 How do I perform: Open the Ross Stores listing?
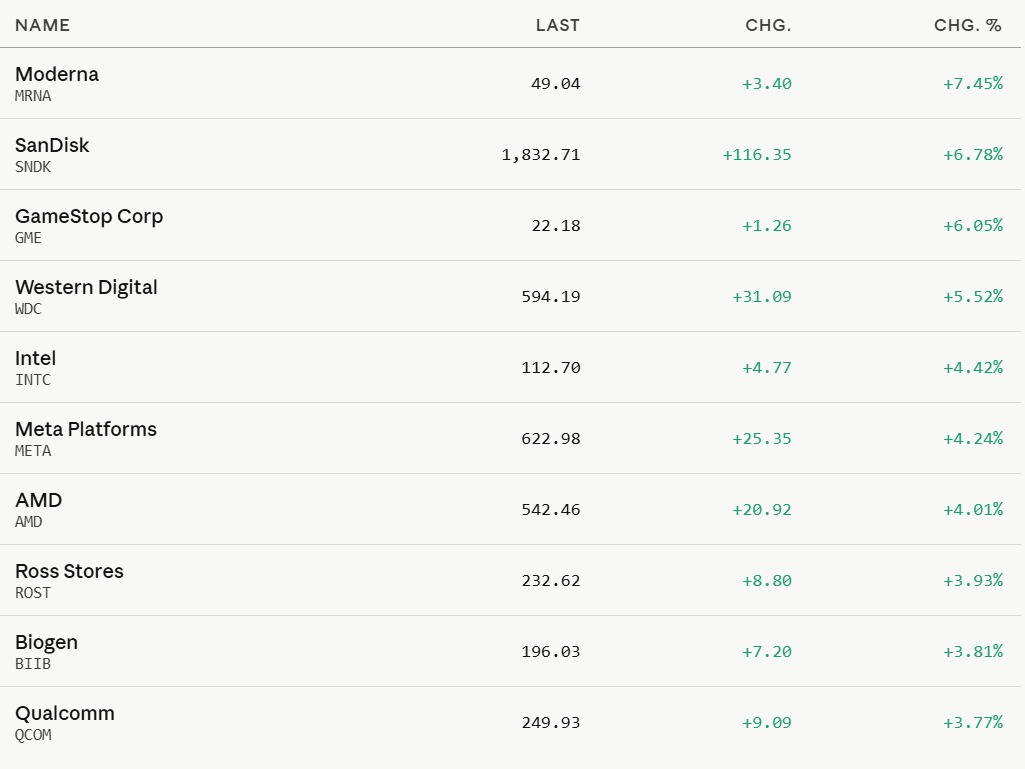(69, 571)
